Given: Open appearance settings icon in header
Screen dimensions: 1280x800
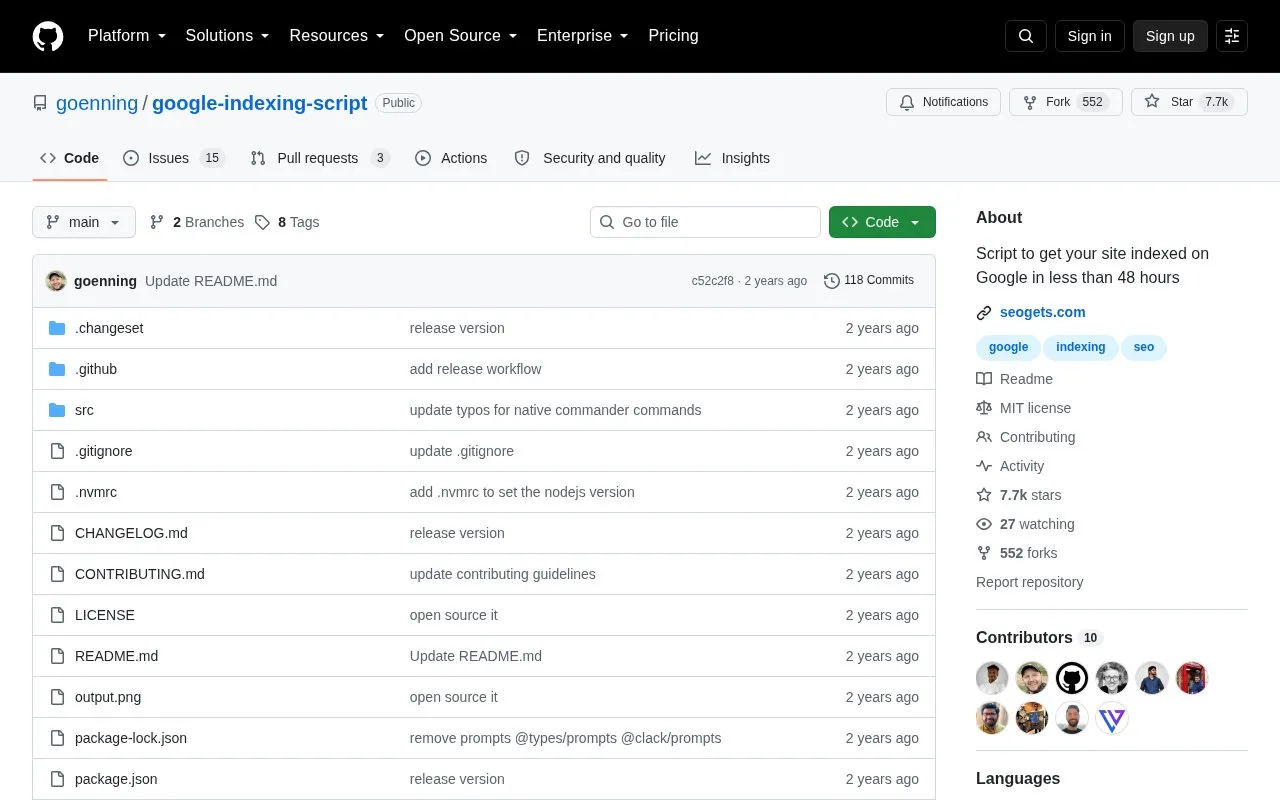Looking at the screenshot, I should coord(1232,36).
